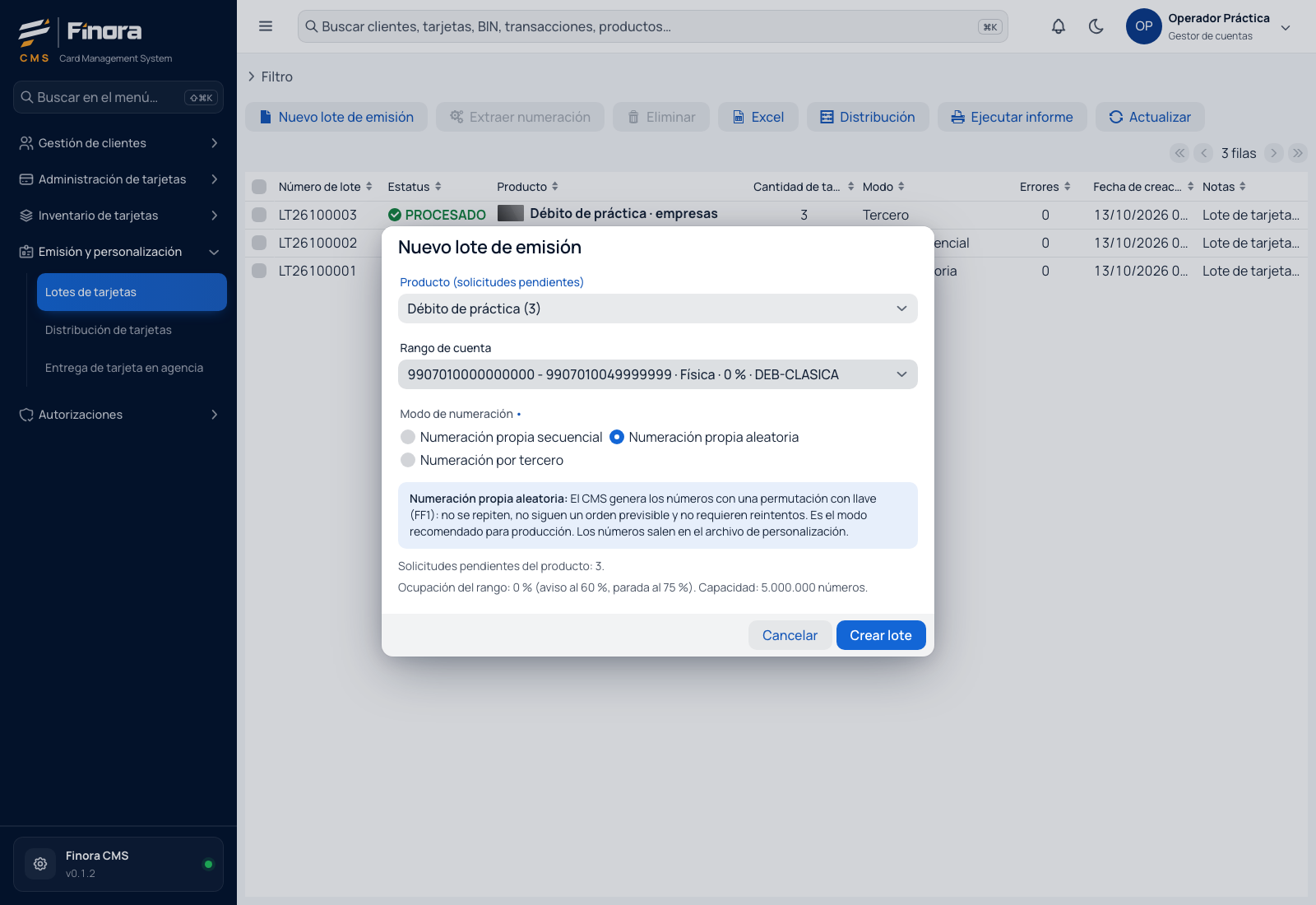The width and height of the screenshot is (1316, 905).
Task: Open the Producto dropdown Débito de práctica
Action: point(658,309)
